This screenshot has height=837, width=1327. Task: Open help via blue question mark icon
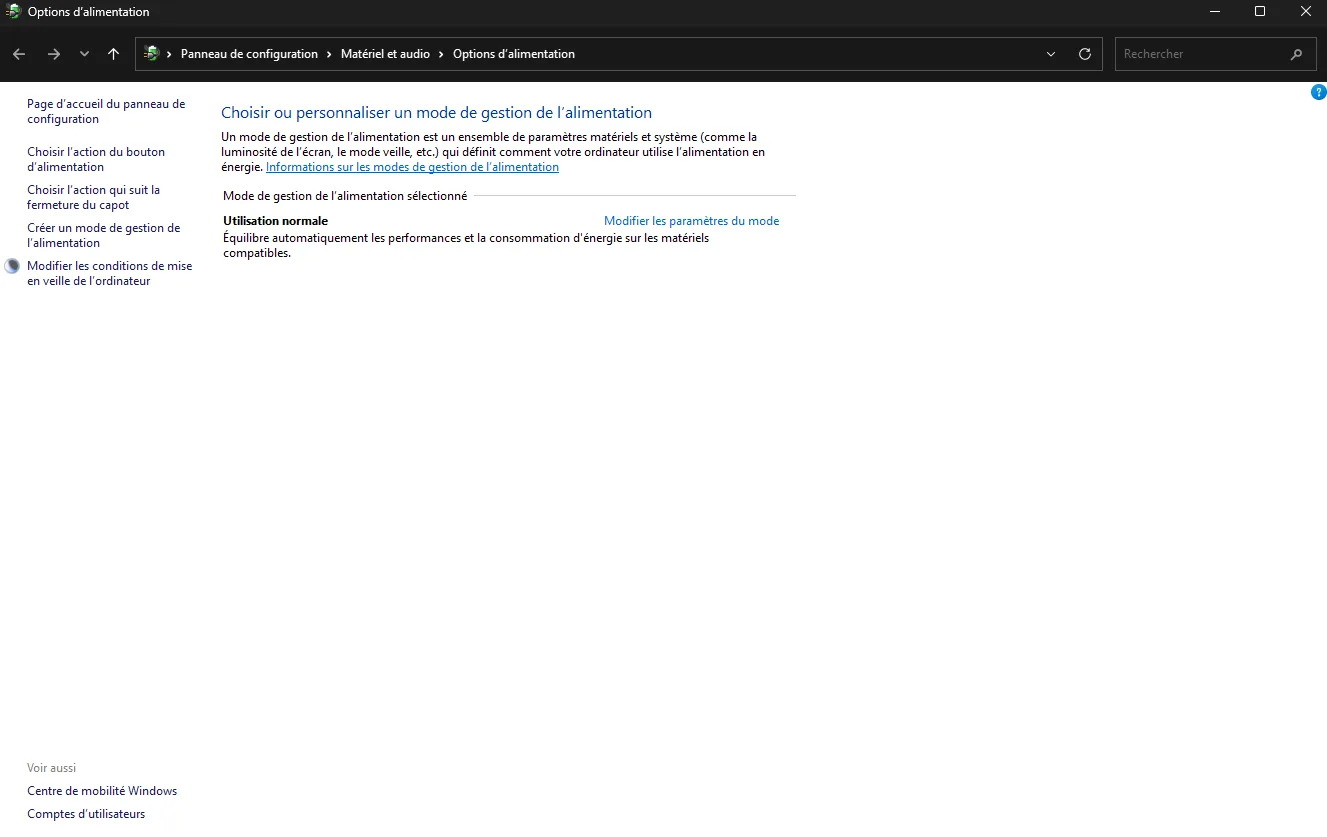click(1318, 92)
